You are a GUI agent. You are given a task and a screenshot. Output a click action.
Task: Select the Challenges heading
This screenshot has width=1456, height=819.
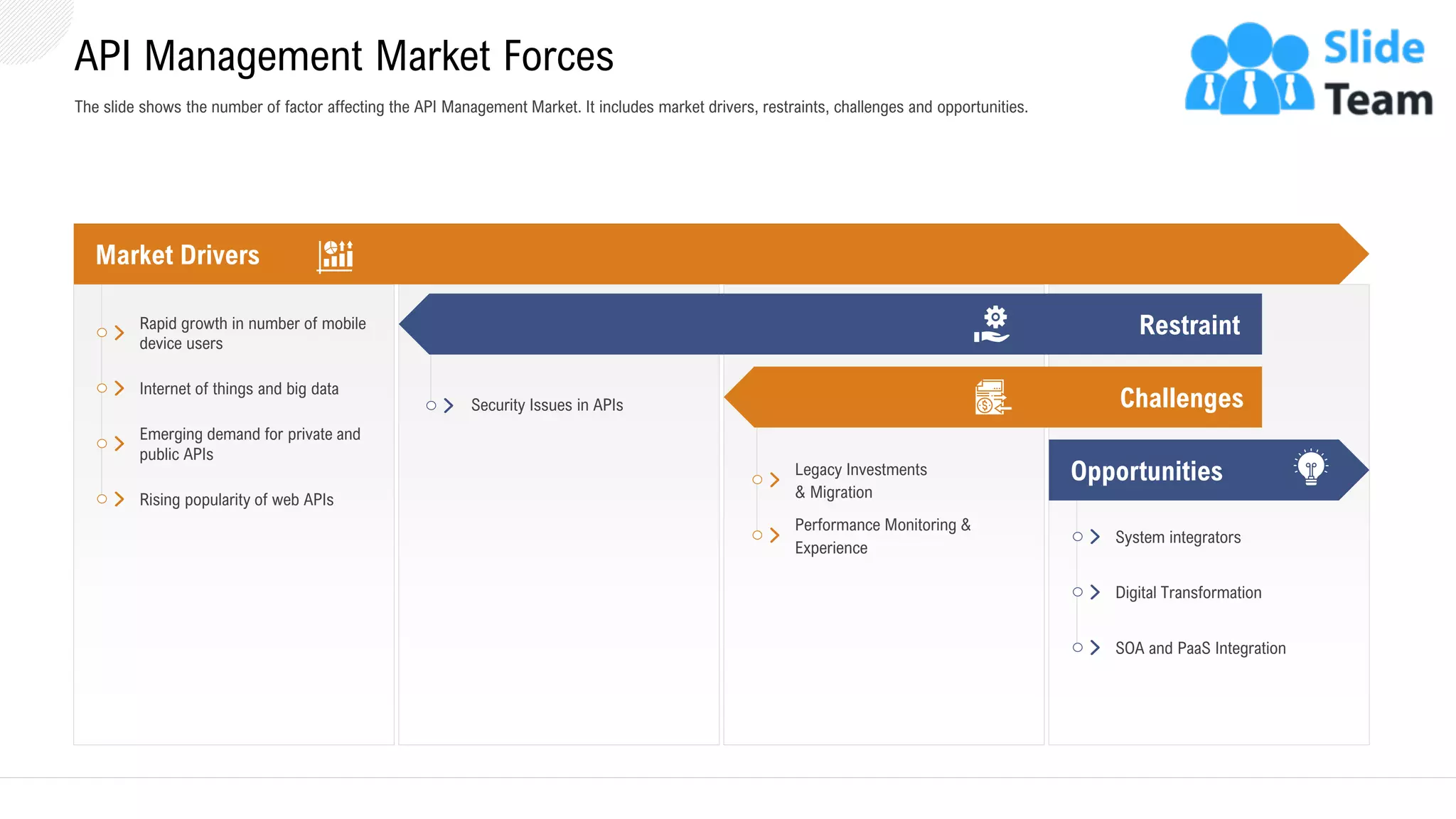[1182, 398]
